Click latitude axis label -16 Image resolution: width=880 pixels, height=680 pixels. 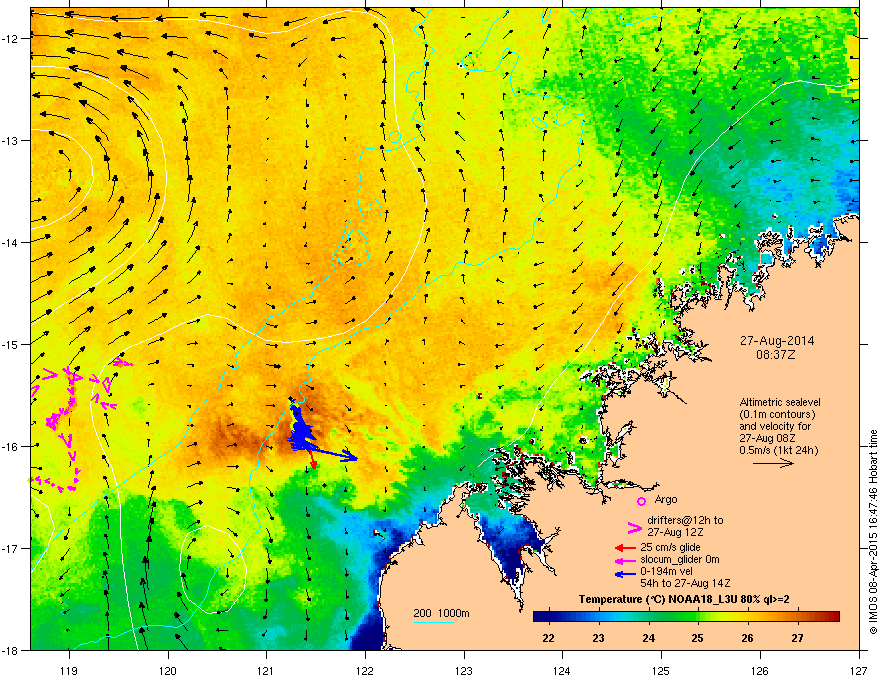click(x=11, y=447)
